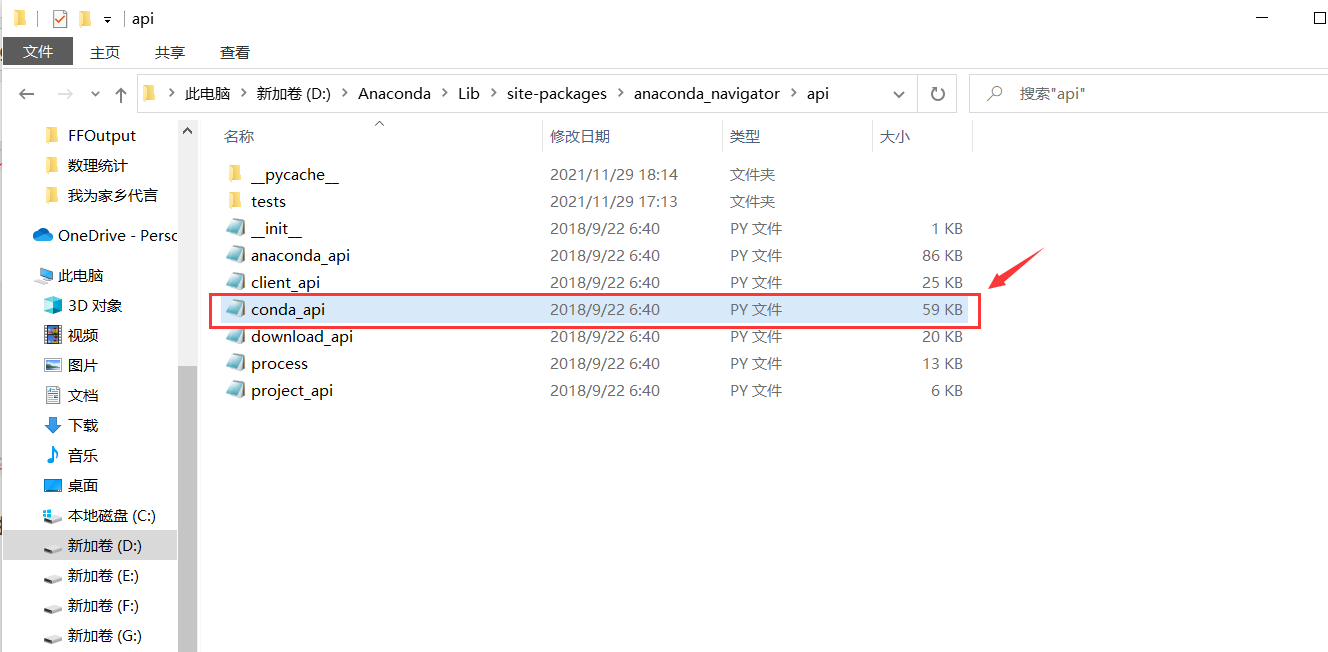Screen dimensions: 1328x652
Task: Select the anaconda_api file name
Action: point(301,255)
